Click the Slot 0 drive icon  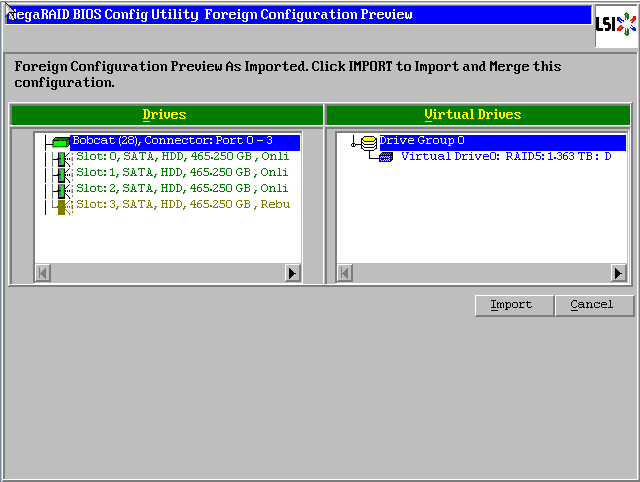pos(61,158)
